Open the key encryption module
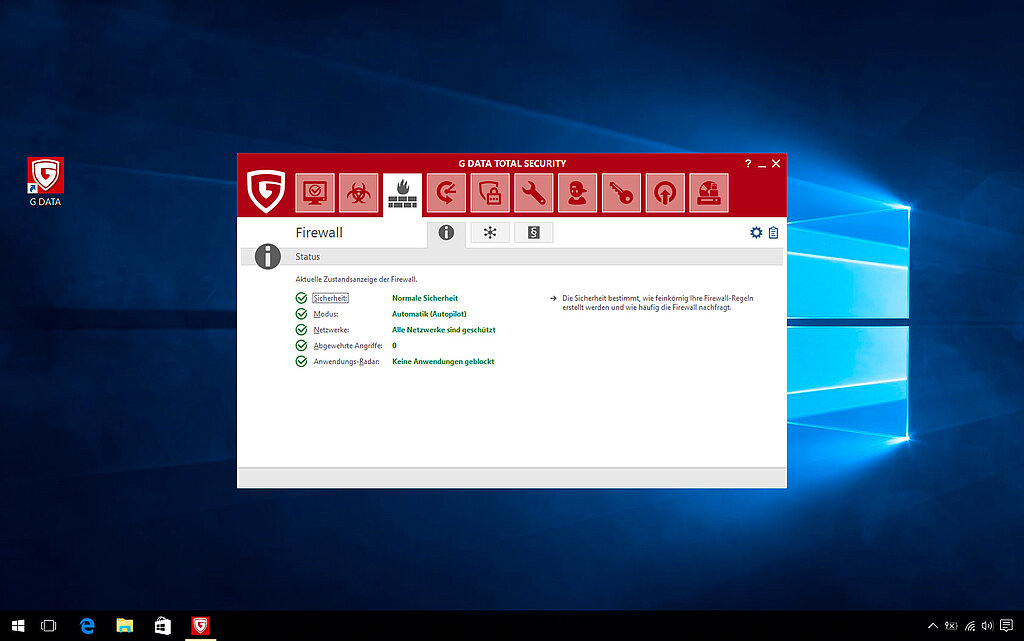The height and width of the screenshot is (641, 1024). pos(621,193)
